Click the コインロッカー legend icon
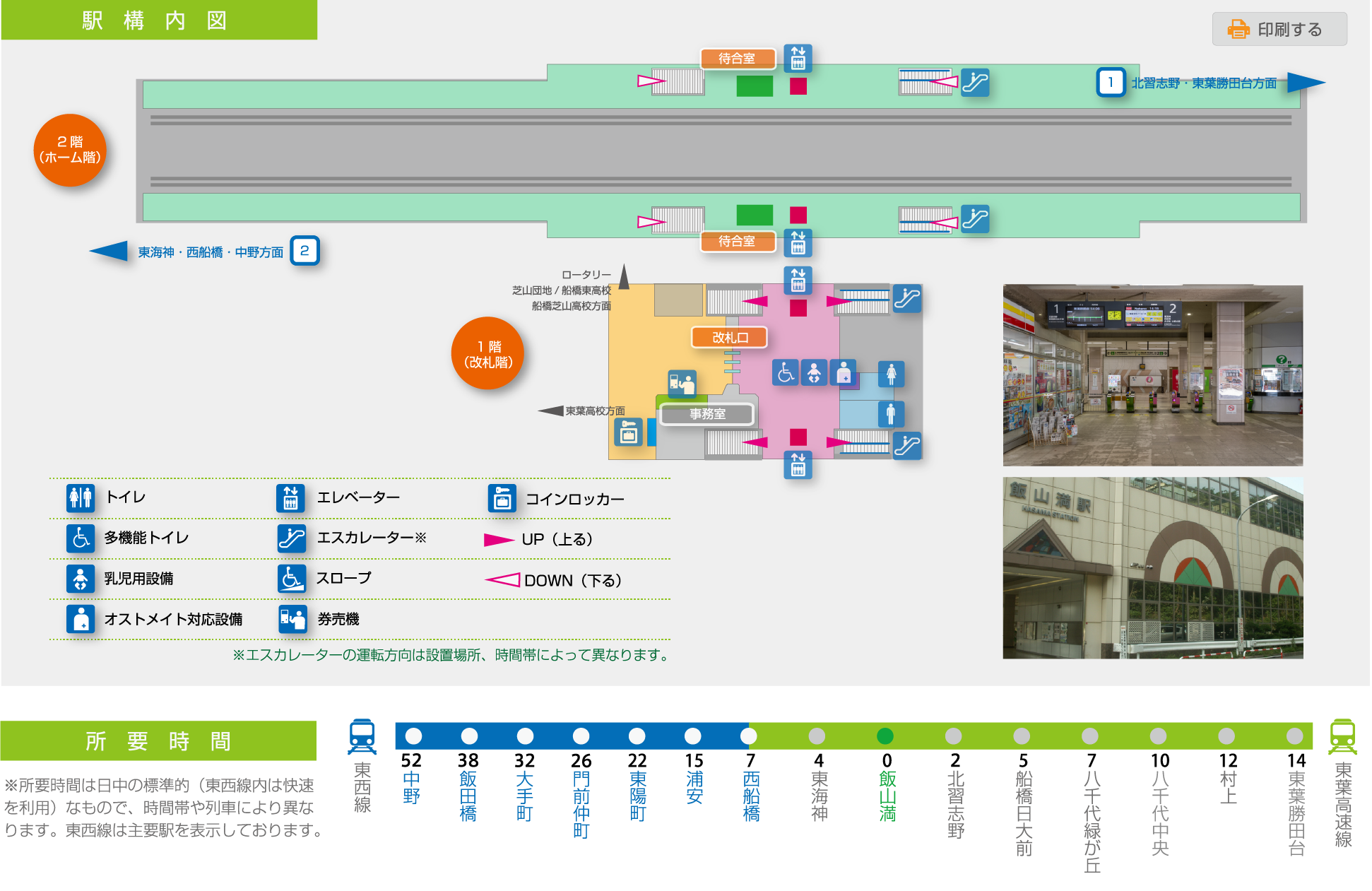1372x891 pixels. [502, 498]
